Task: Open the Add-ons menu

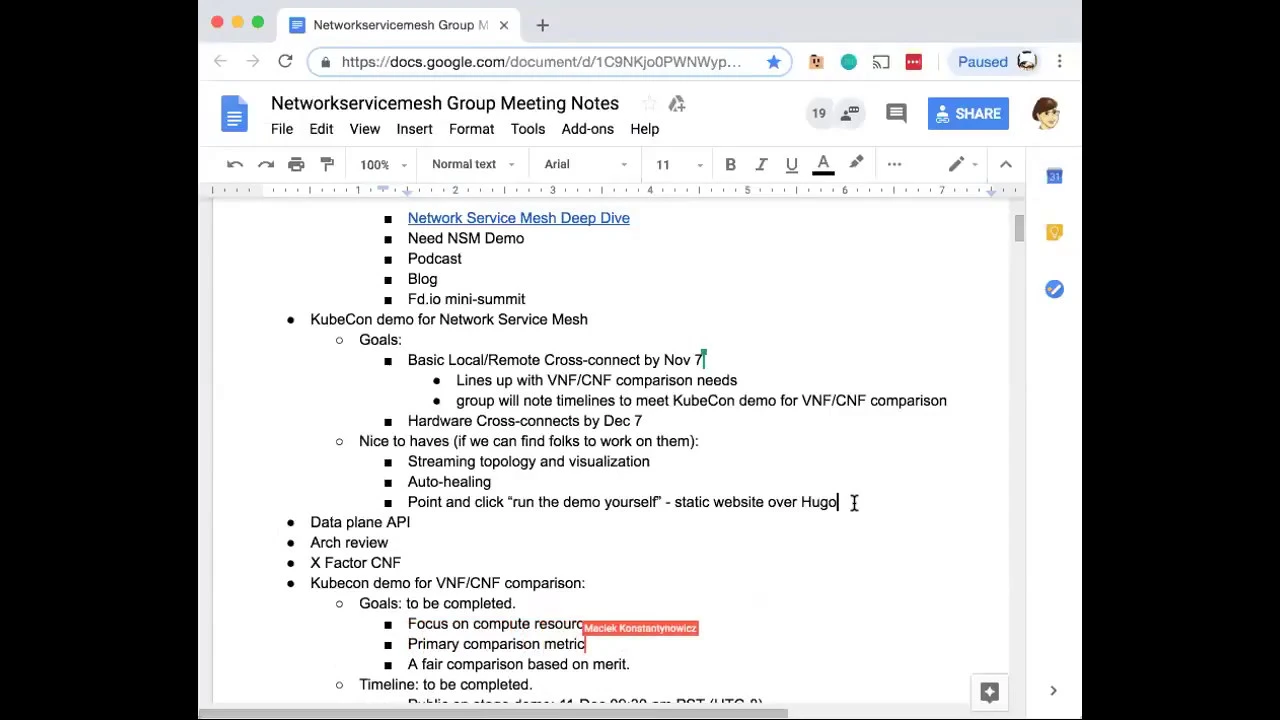Action: coord(588,129)
